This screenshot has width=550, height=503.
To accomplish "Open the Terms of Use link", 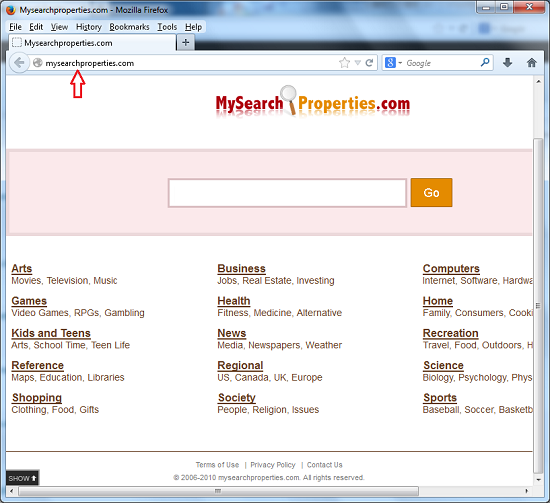I will tap(217, 465).
